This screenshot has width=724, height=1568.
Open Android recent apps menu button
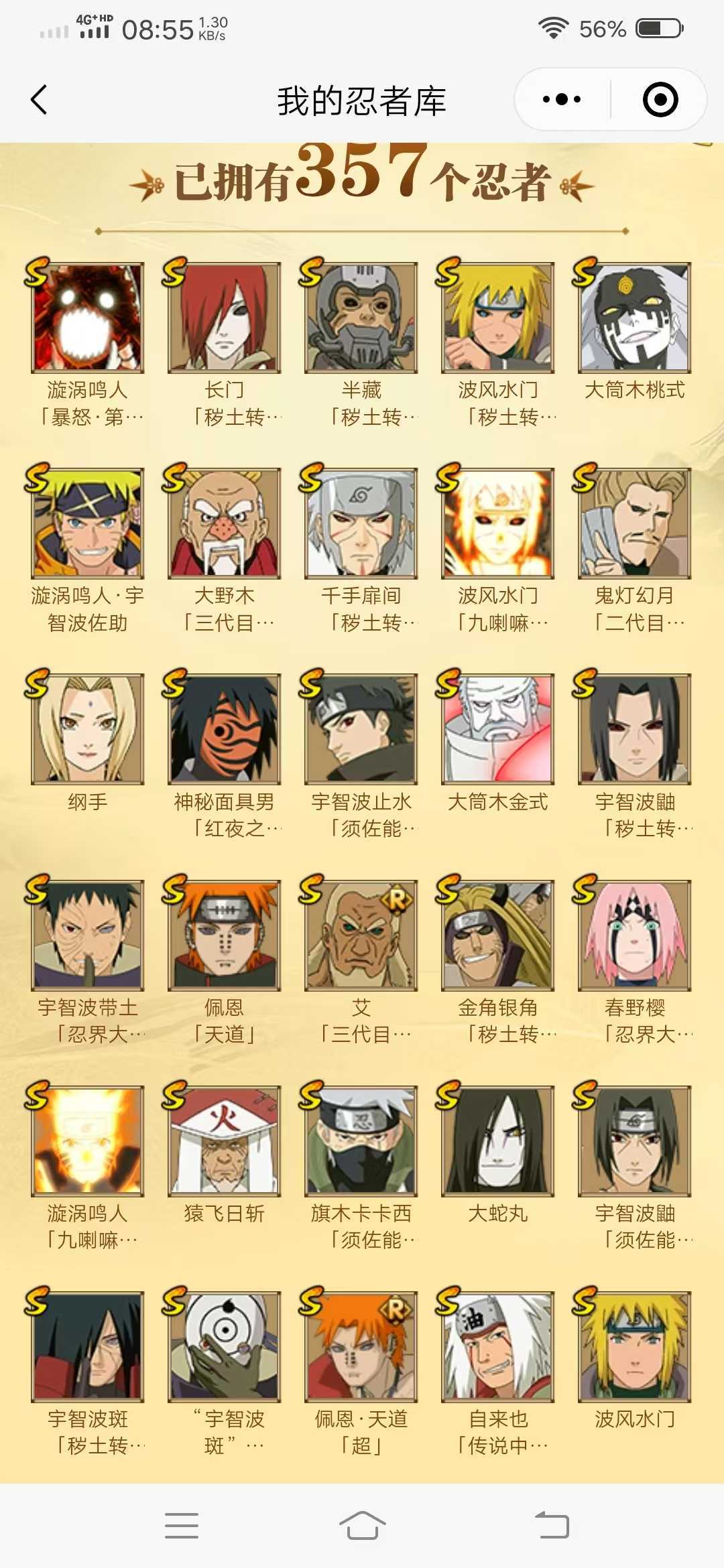pyautogui.click(x=182, y=1525)
